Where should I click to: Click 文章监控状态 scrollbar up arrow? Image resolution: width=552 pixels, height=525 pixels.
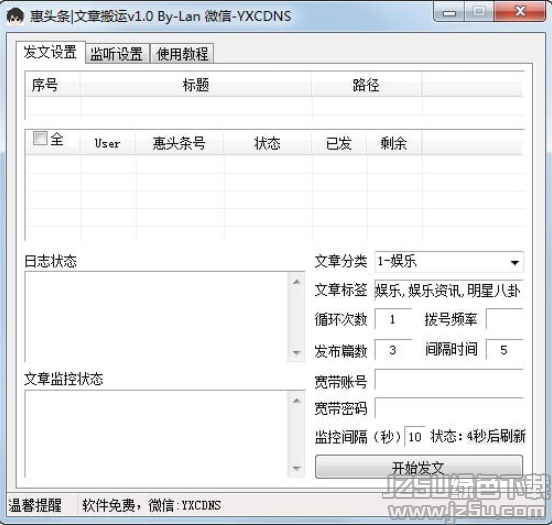[297, 401]
